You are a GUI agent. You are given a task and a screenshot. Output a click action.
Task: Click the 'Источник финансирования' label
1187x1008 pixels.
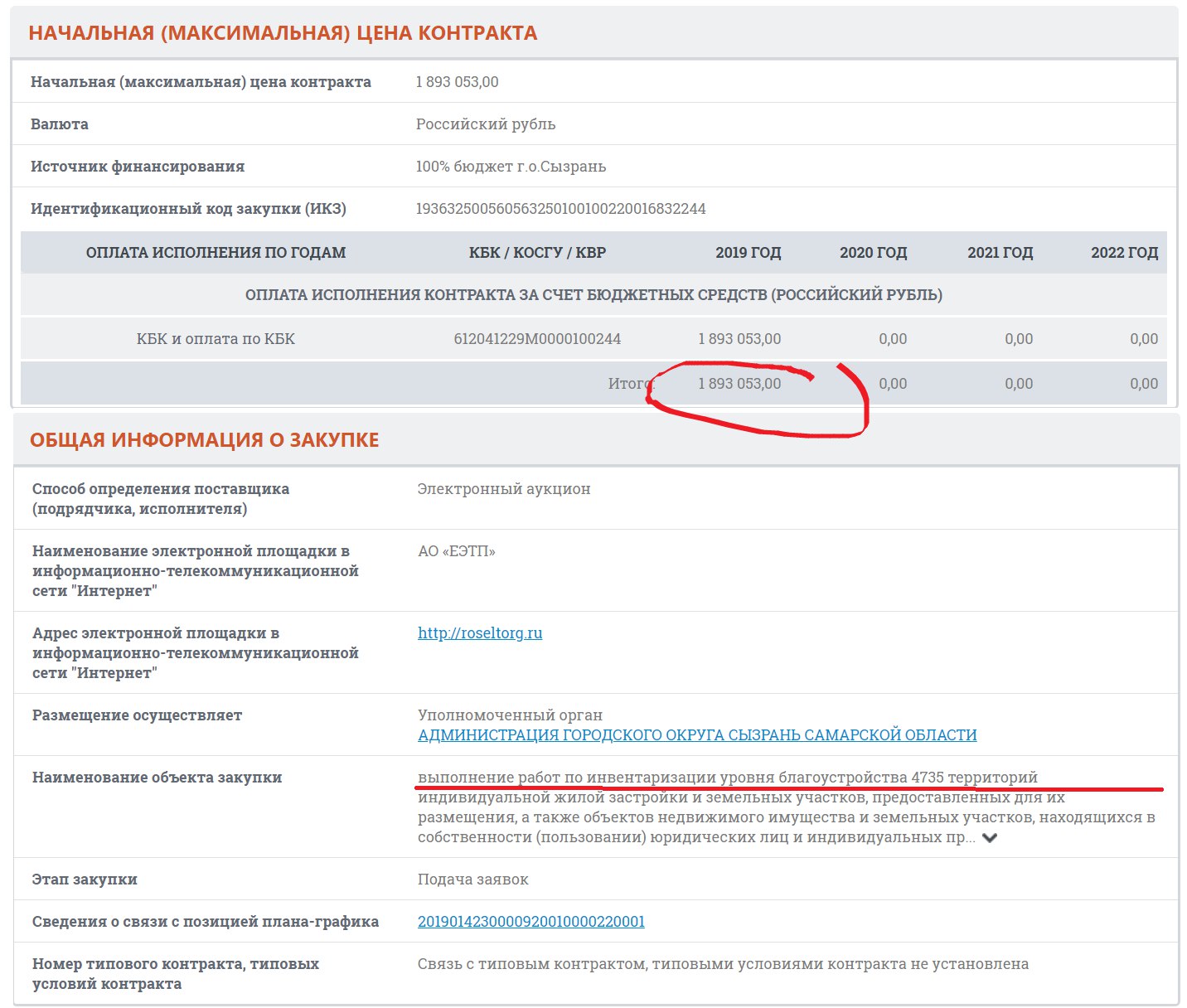point(138,167)
